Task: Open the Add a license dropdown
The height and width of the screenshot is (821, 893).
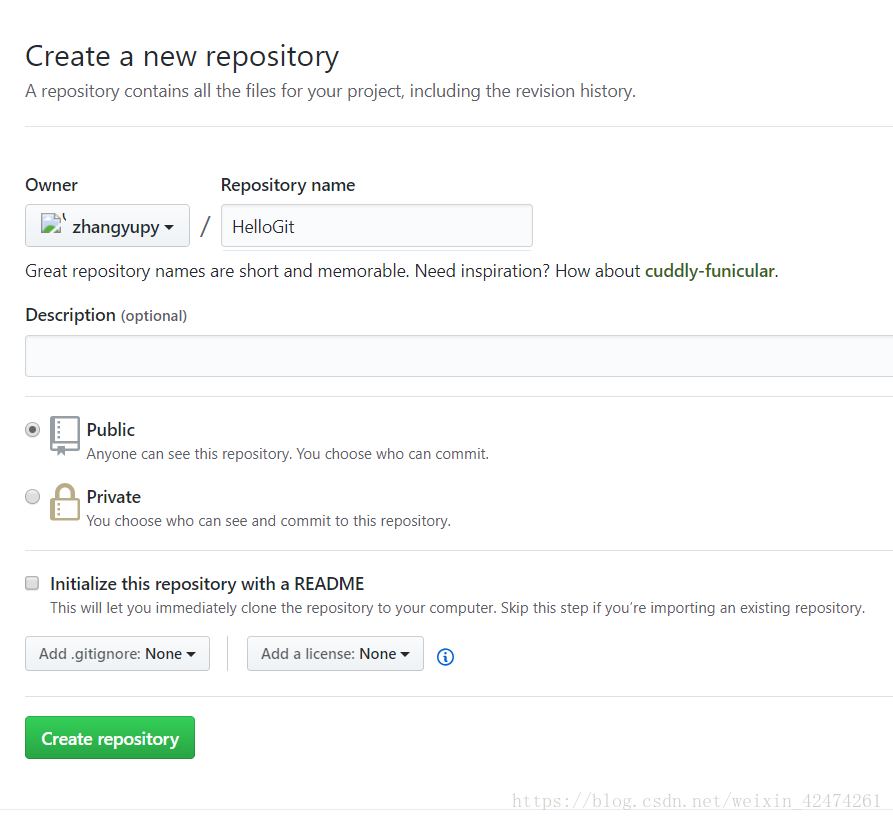Action: coord(335,654)
